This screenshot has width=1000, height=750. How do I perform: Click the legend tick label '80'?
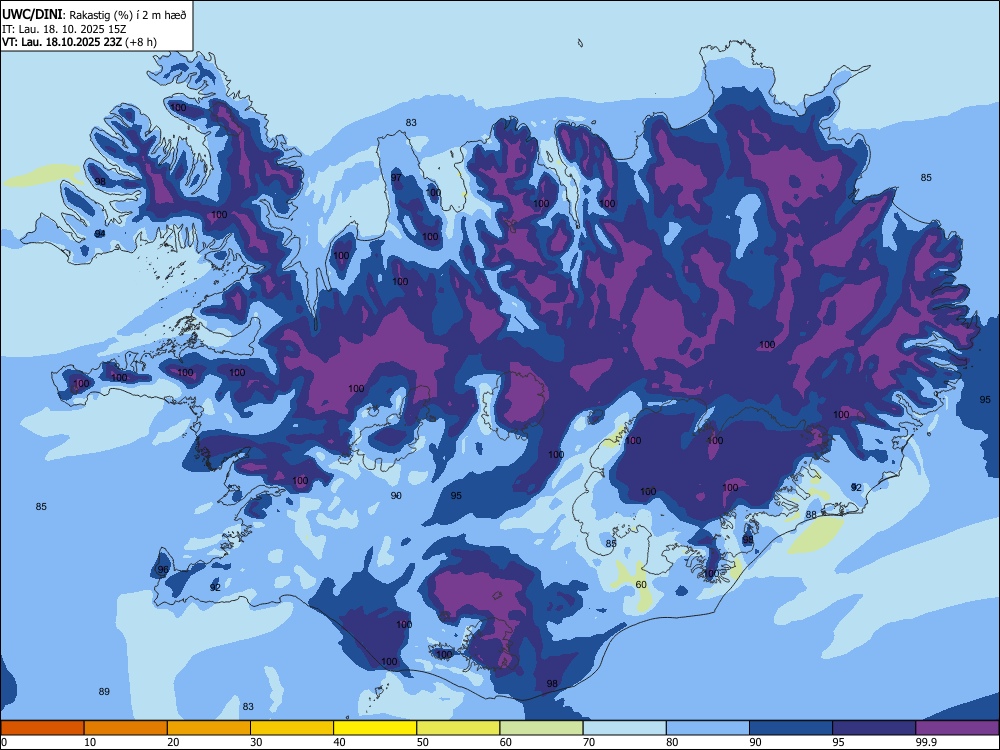[672, 742]
